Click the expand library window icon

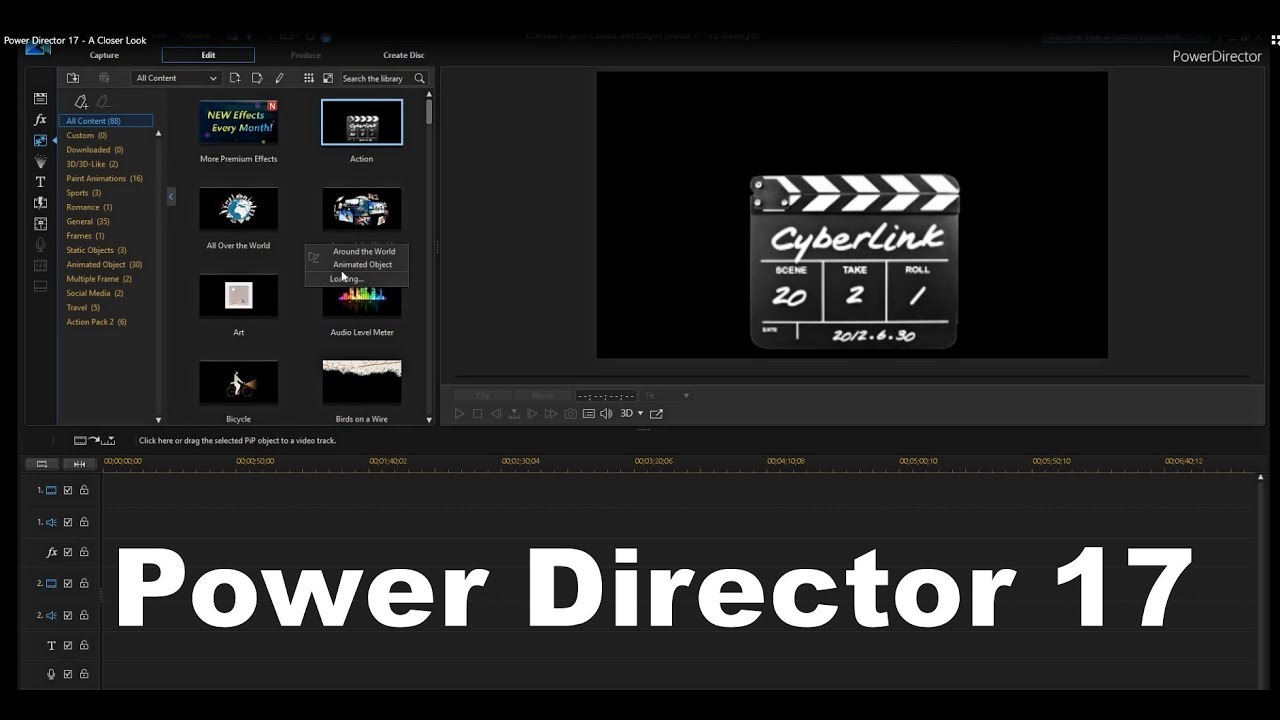(x=327, y=78)
